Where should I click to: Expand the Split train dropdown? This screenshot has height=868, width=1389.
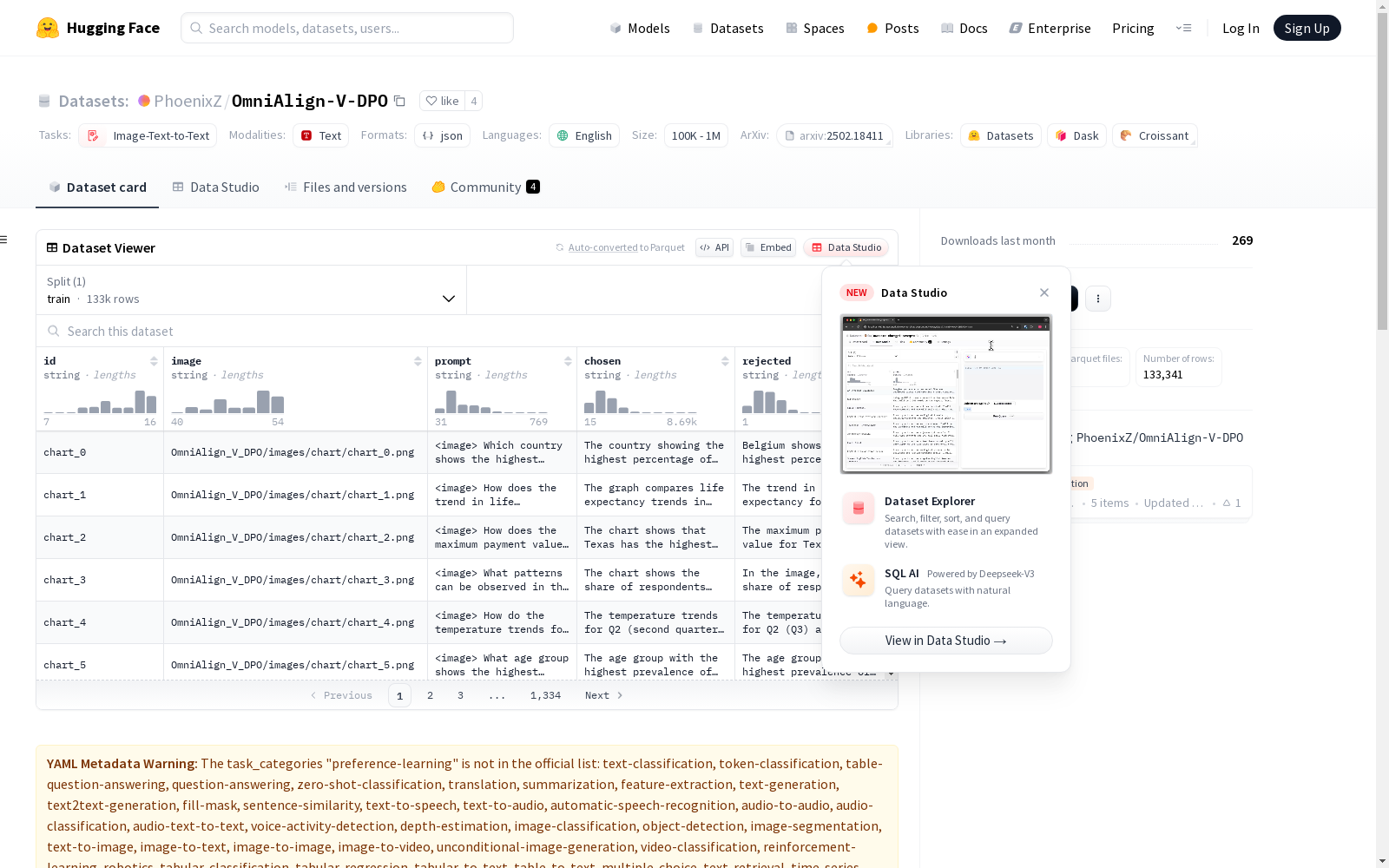pos(252,290)
